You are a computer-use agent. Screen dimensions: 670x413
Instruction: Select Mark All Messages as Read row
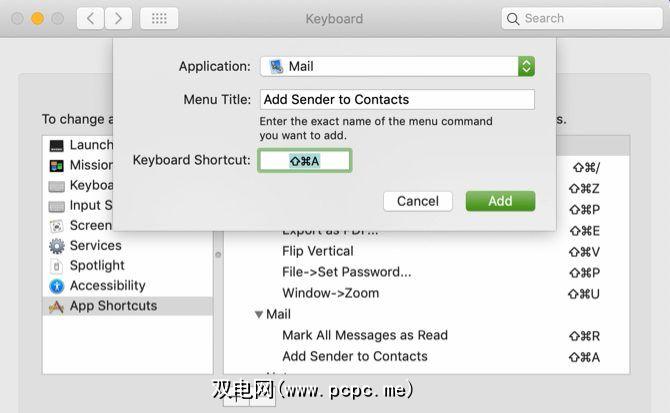click(426, 335)
